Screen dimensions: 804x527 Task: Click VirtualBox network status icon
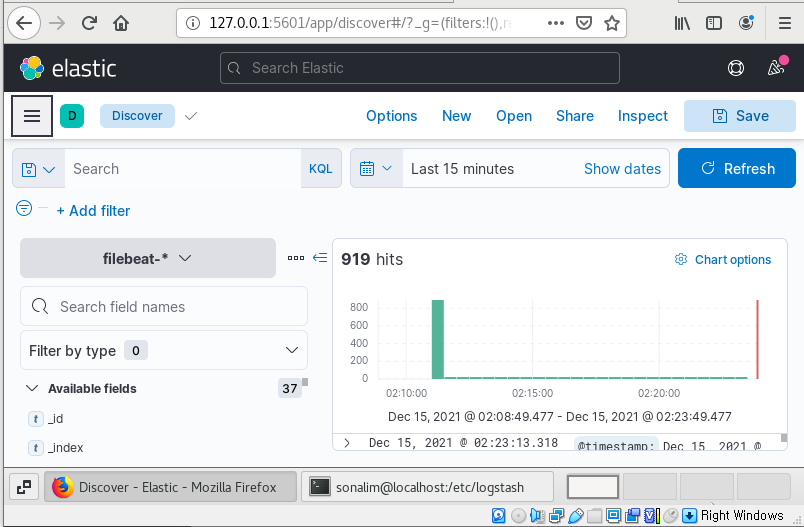click(556, 515)
